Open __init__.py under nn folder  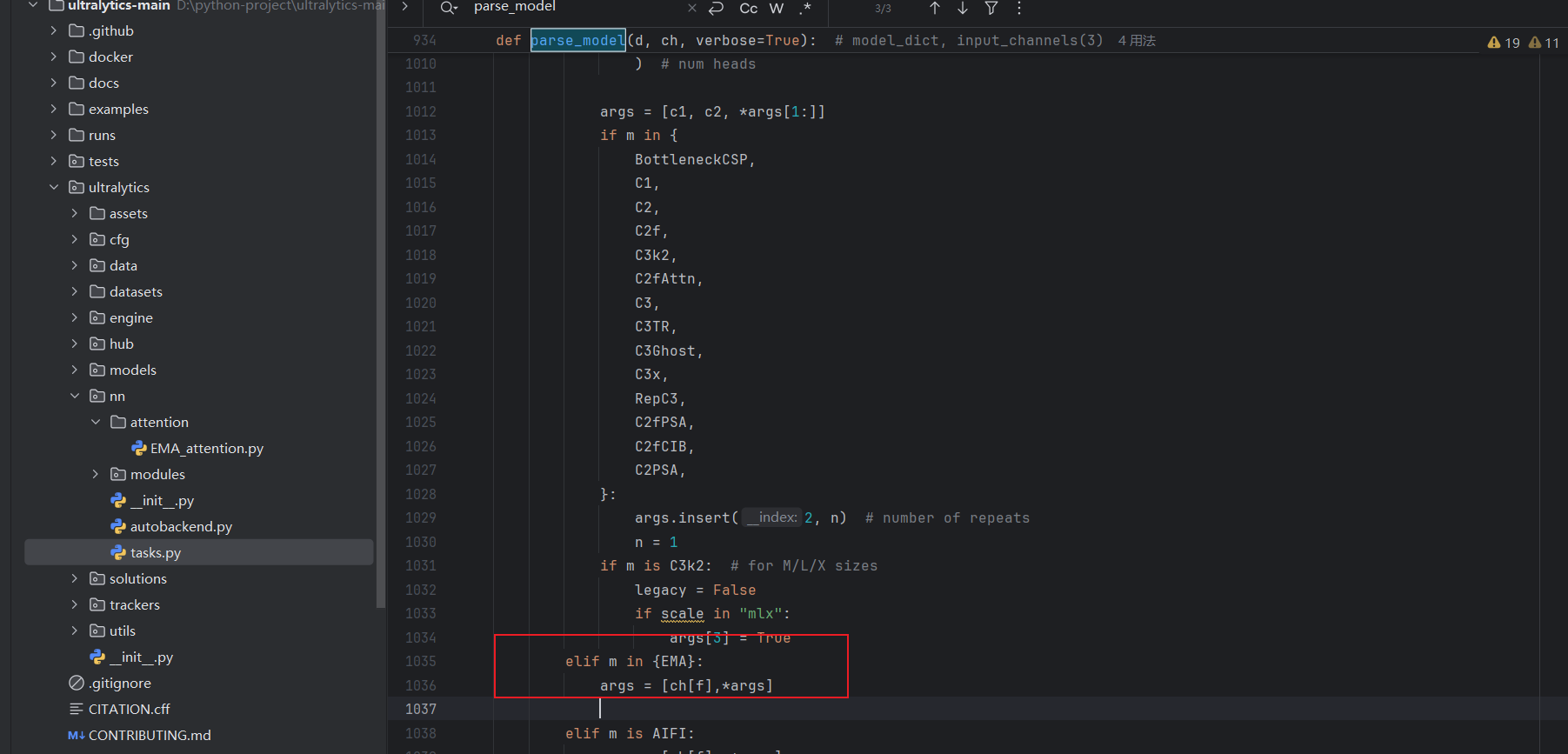(x=162, y=500)
